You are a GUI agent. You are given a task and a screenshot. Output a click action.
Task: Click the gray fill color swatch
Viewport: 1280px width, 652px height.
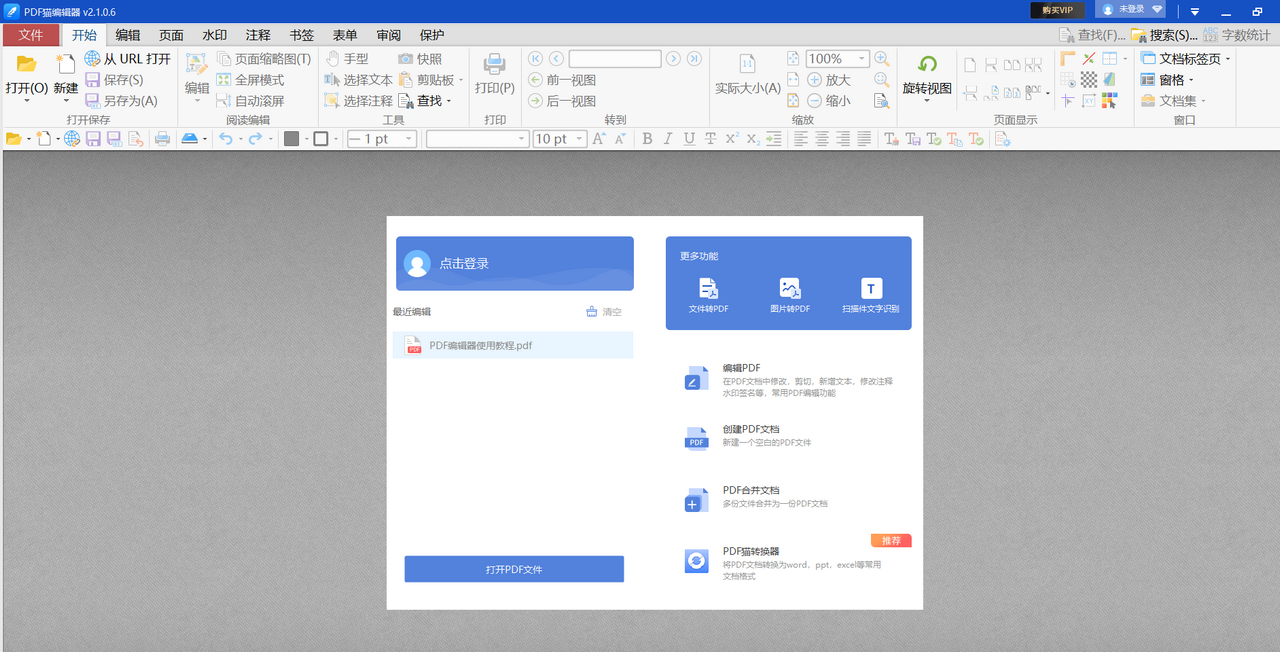tap(291, 139)
